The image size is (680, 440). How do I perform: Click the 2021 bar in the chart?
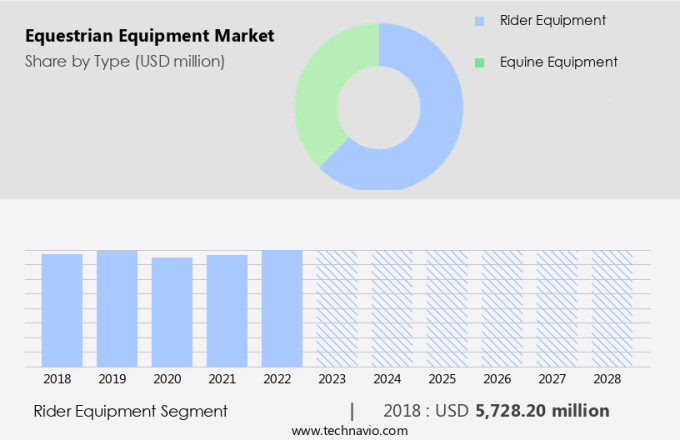(x=227, y=310)
